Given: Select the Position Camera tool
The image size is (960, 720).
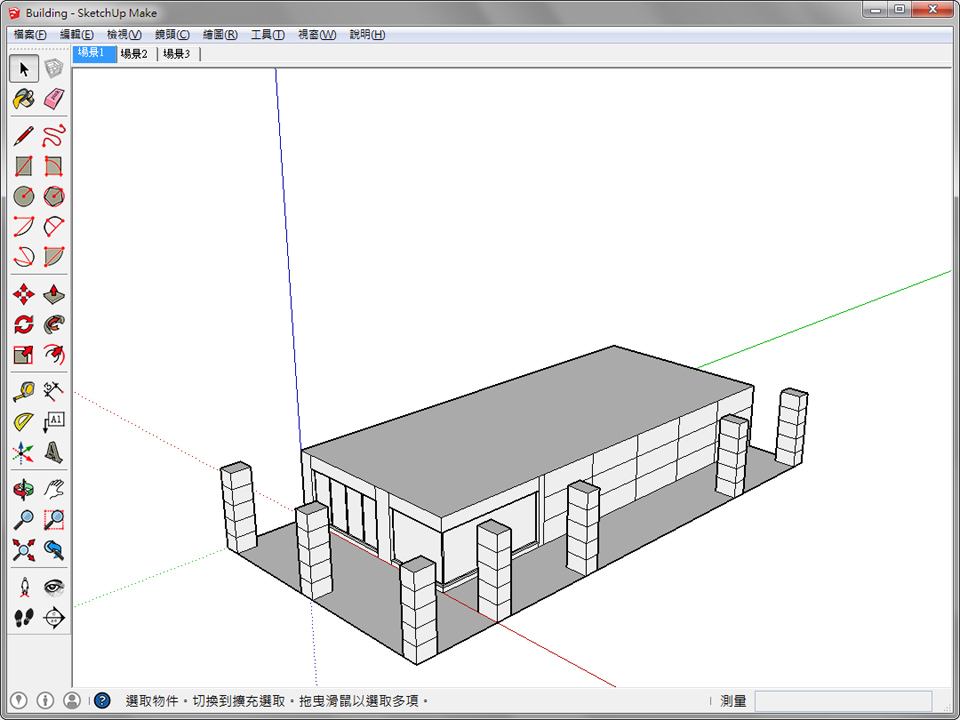Looking at the screenshot, I should tap(24, 588).
